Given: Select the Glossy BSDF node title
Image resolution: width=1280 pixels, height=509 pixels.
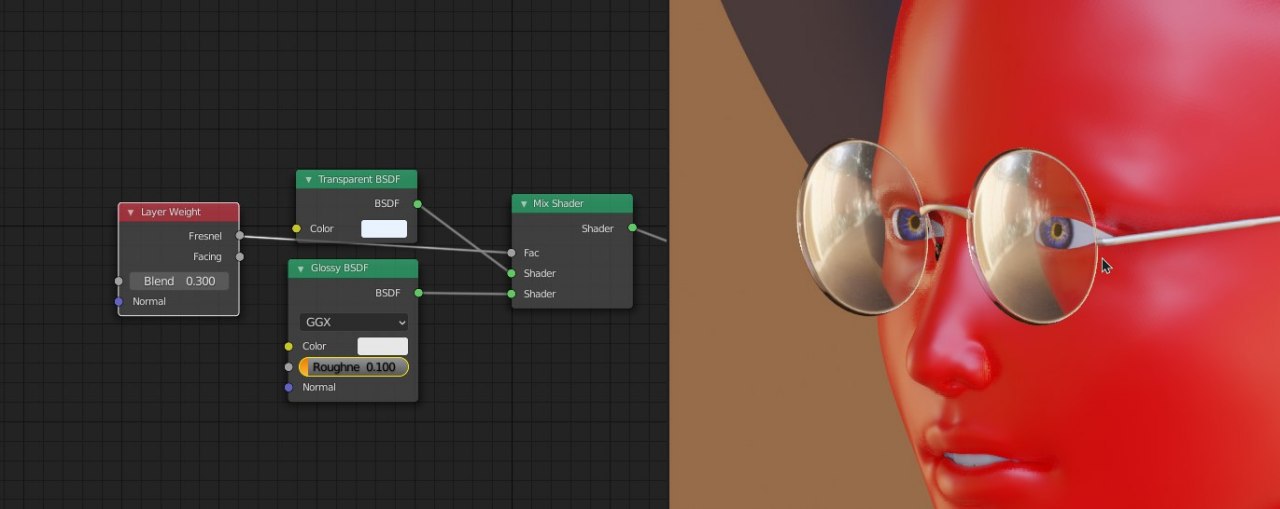Looking at the screenshot, I should [x=339, y=268].
